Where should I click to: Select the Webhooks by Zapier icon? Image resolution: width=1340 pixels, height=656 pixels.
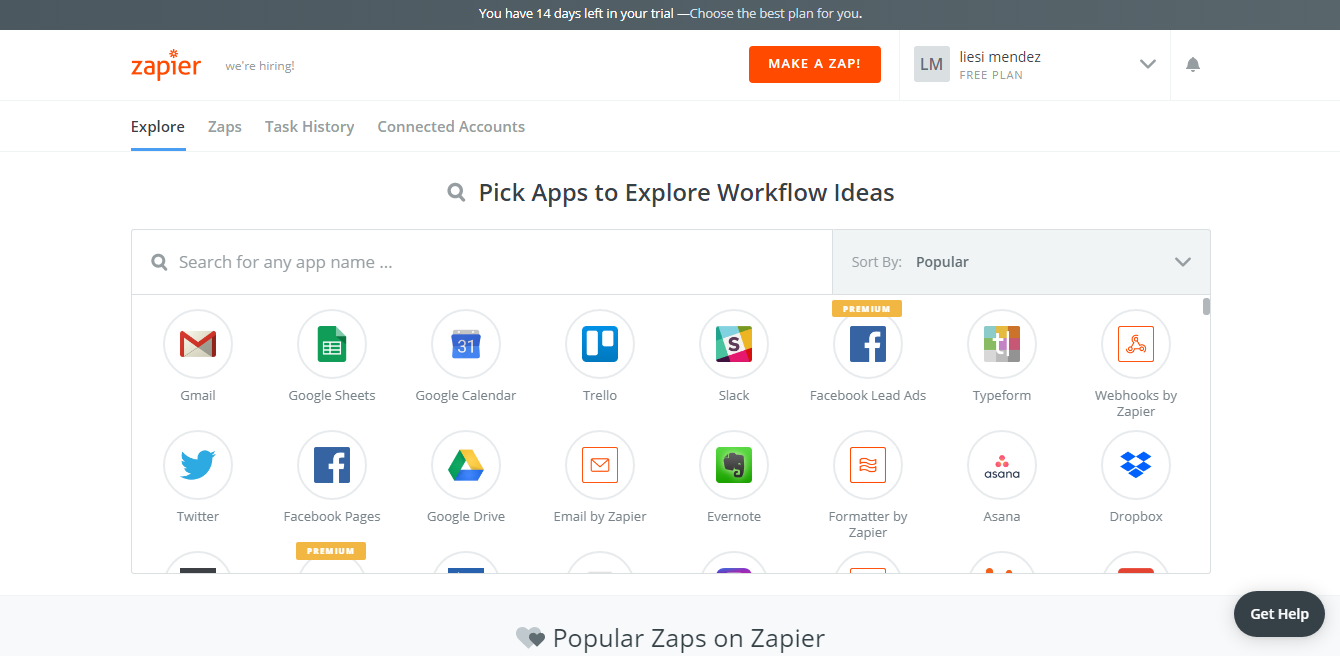click(1136, 344)
